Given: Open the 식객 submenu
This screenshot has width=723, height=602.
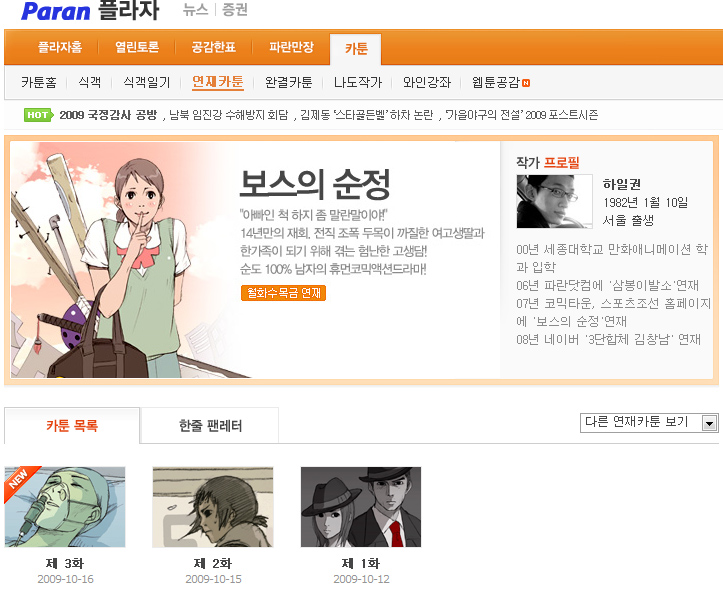Looking at the screenshot, I should coord(89,83).
